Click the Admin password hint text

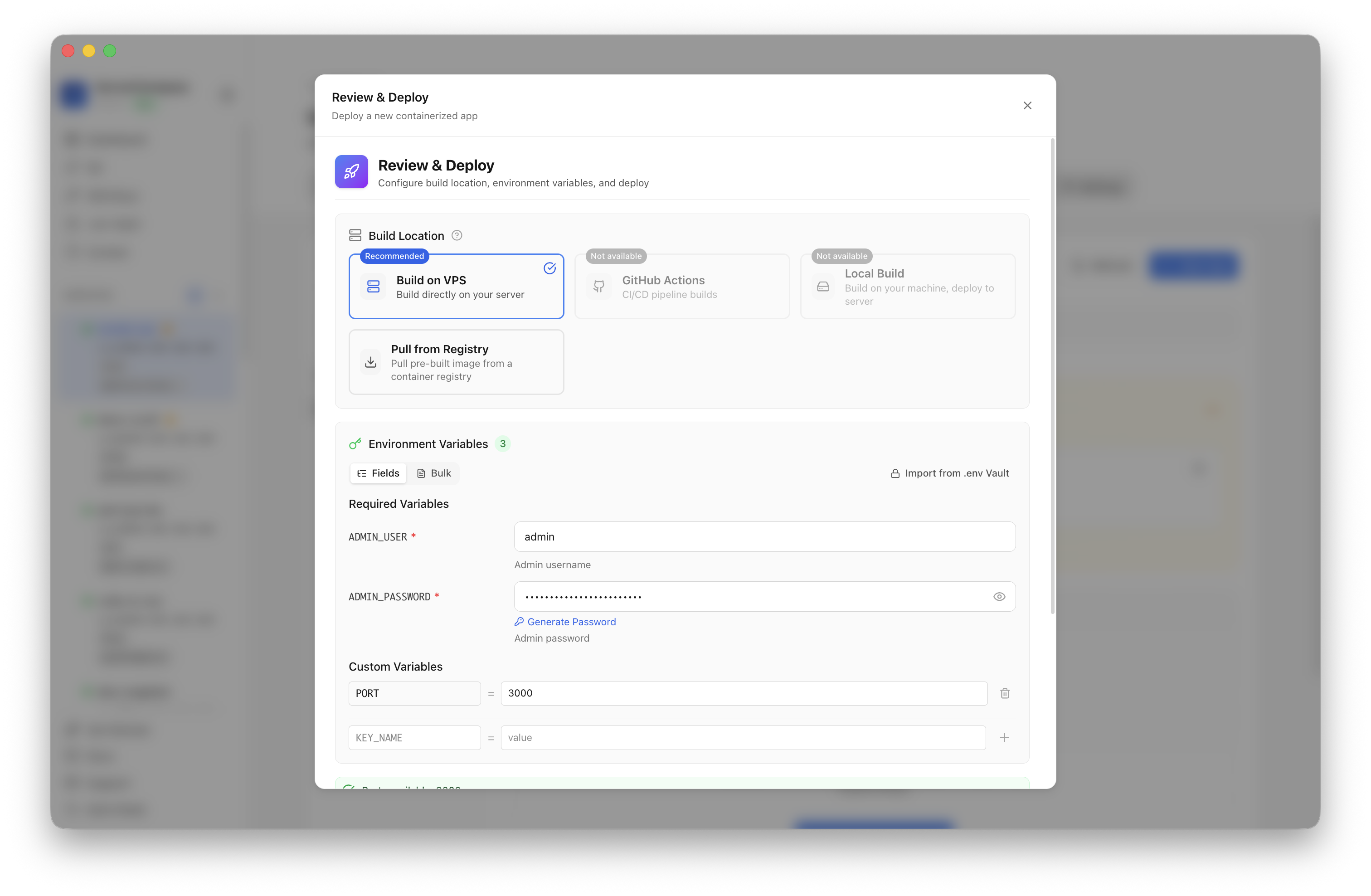(552, 638)
